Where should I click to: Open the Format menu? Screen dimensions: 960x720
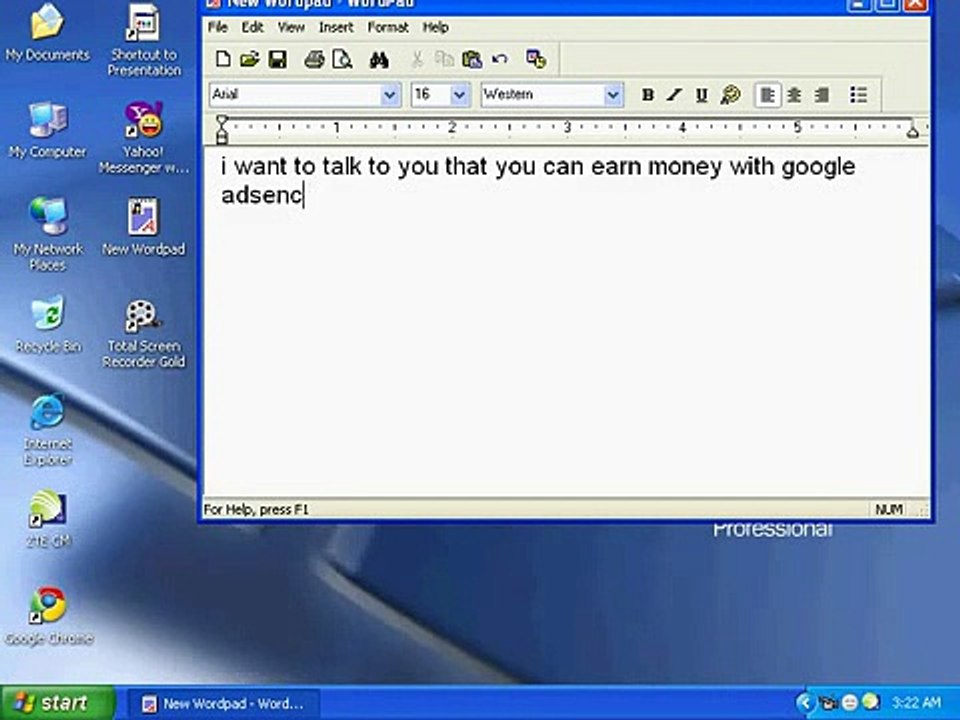click(388, 28)
